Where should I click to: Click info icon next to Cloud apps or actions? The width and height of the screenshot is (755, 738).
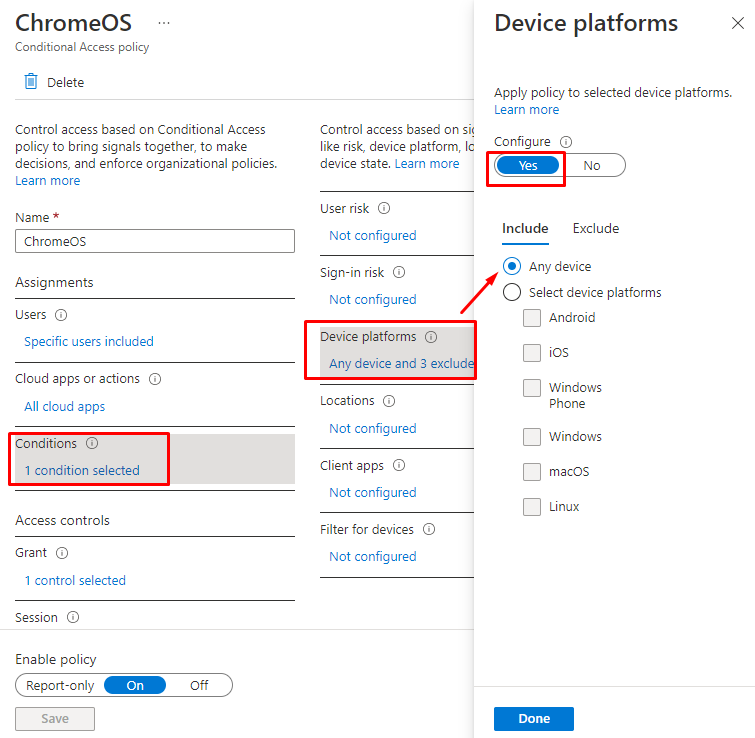pos(155,379)
